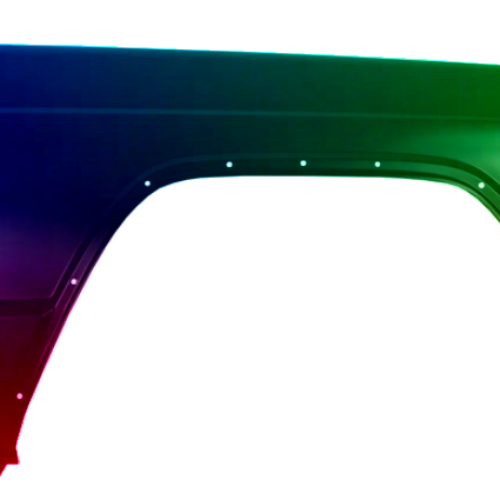
Task: Click the first dot along the flat arch top
Action: click(x=229, y=164)
